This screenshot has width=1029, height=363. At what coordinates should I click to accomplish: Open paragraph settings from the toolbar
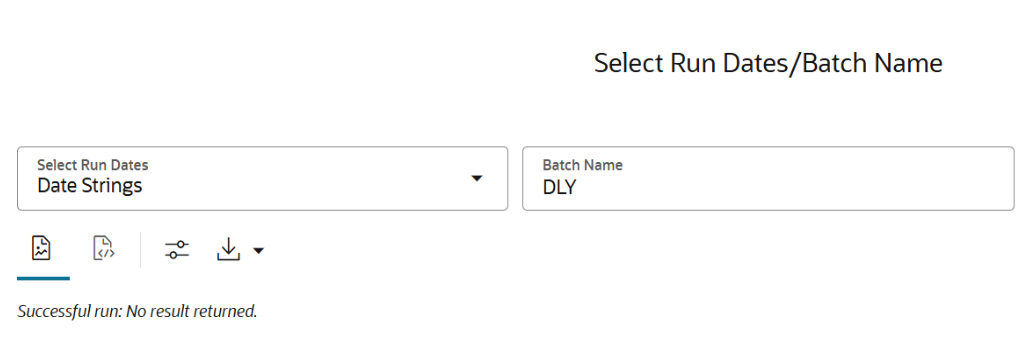[x=177, y=249]
